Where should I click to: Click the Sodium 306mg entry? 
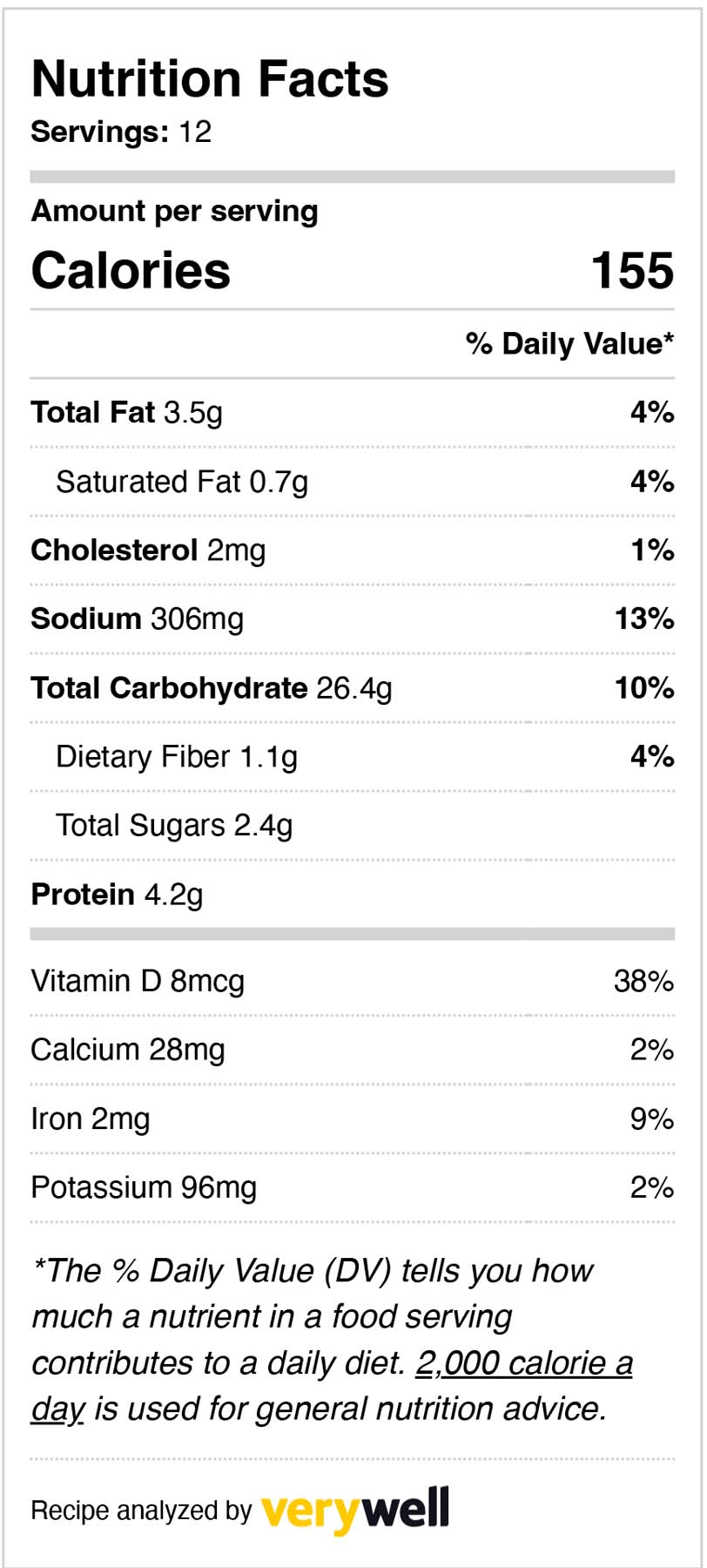click(x=138, y=618)
